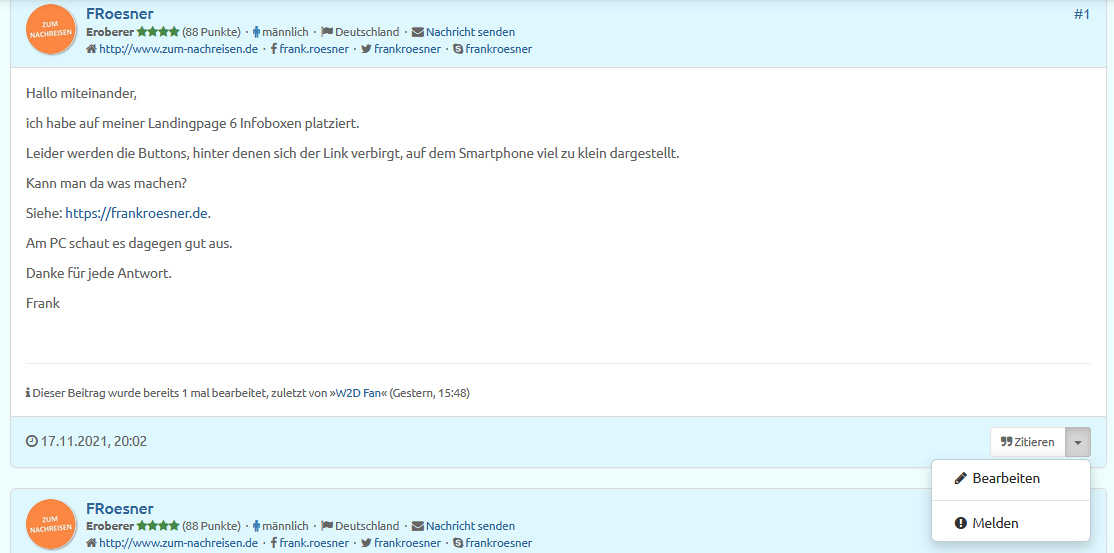Click exclamation icon next to Melden
Screen dimensions: 1114x553
click(961, 523)
